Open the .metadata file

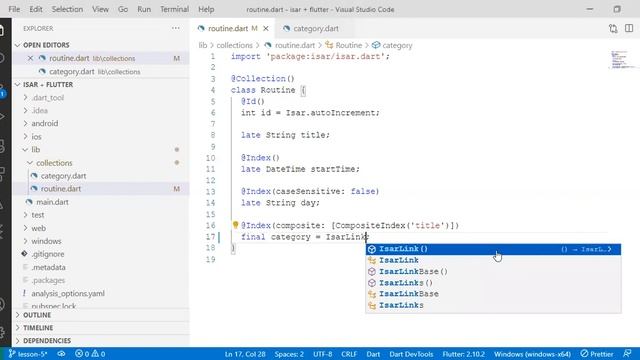point(49,267)
